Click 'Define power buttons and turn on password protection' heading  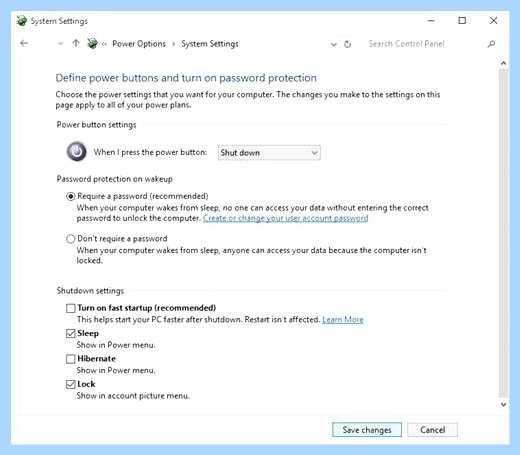click(x=186, y=78)
